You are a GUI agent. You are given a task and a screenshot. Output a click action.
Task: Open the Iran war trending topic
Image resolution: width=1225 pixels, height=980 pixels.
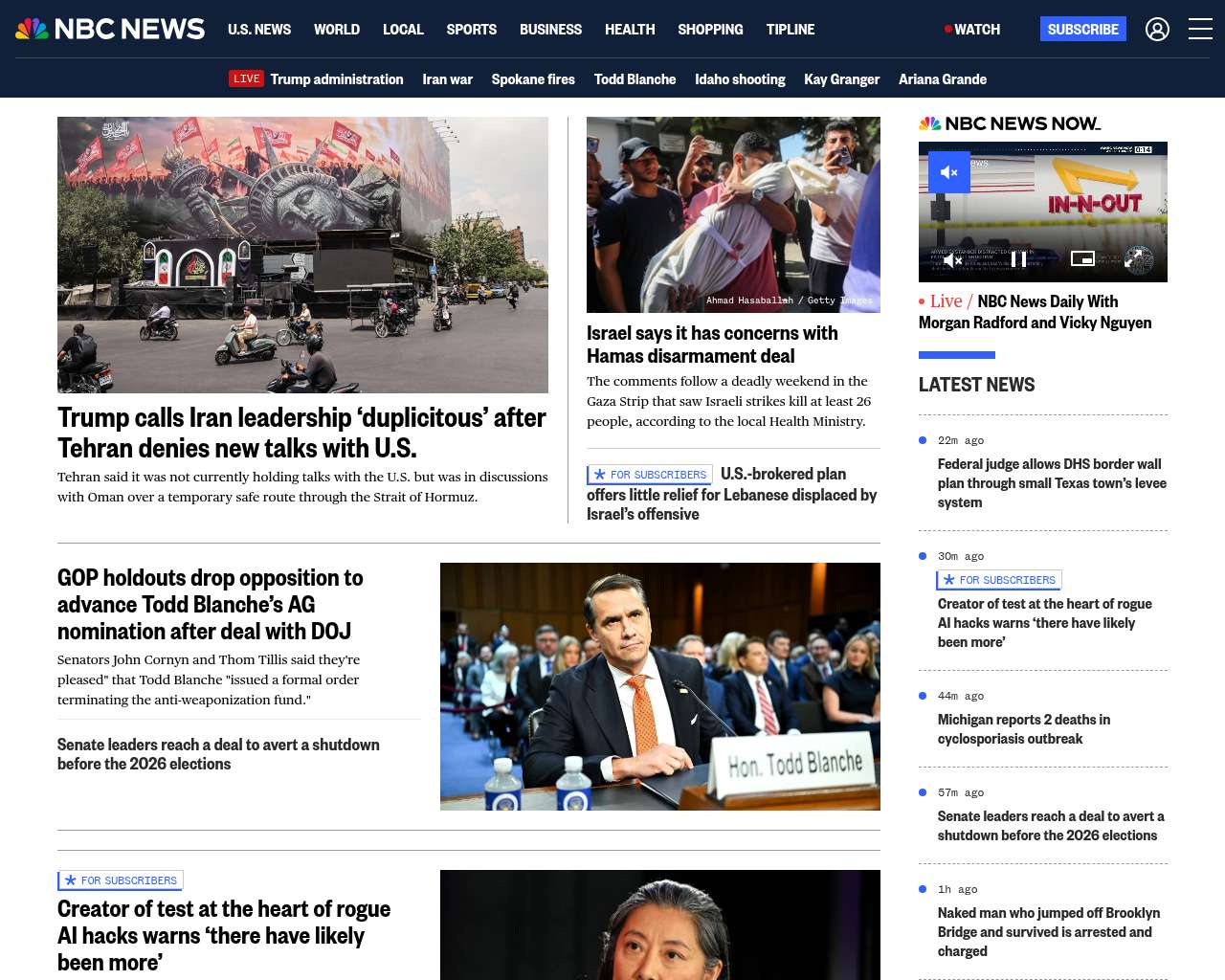(x=448, y=79)
